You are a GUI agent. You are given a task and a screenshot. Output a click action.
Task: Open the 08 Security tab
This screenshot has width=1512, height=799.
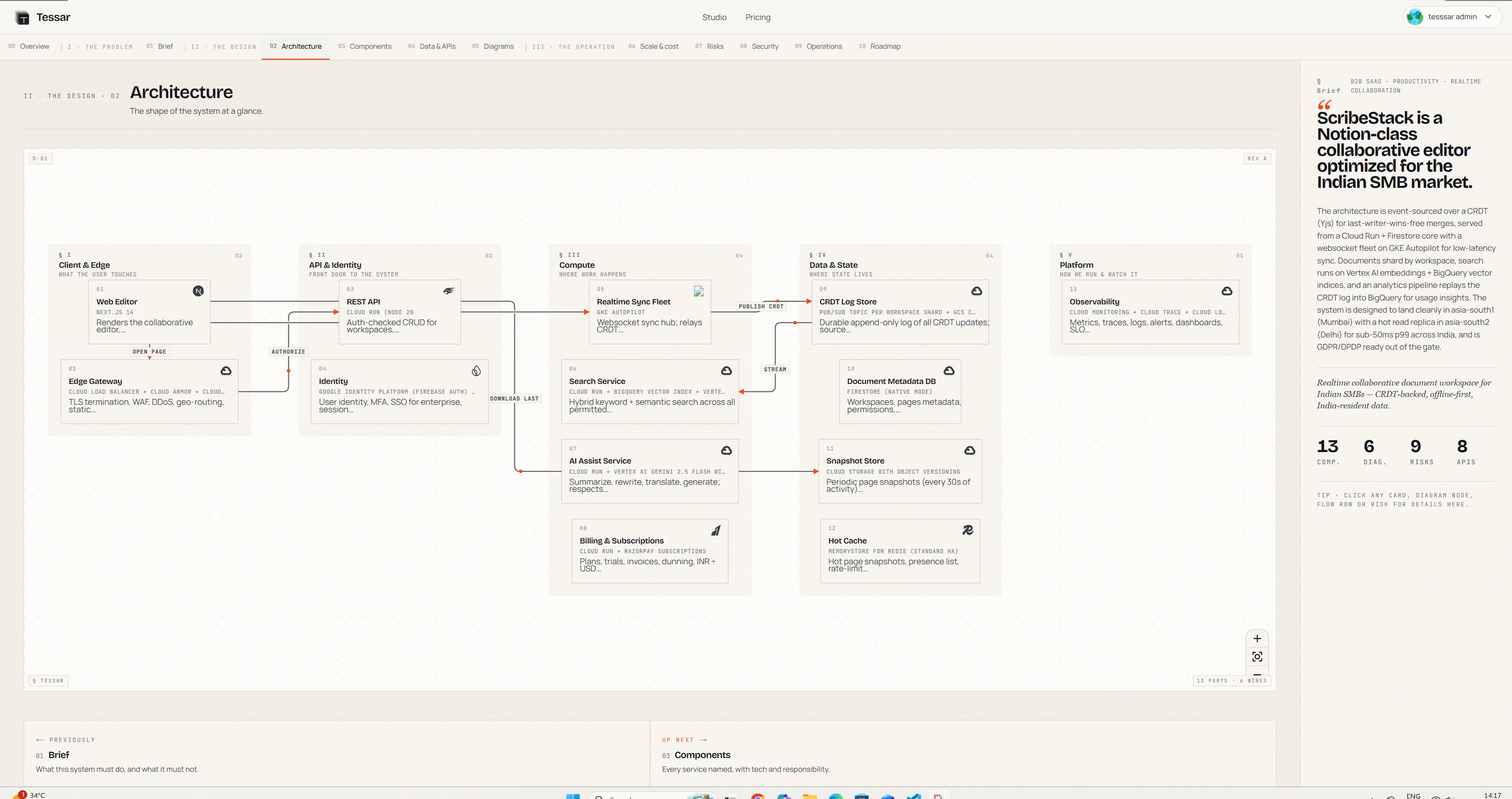[760, 46]
